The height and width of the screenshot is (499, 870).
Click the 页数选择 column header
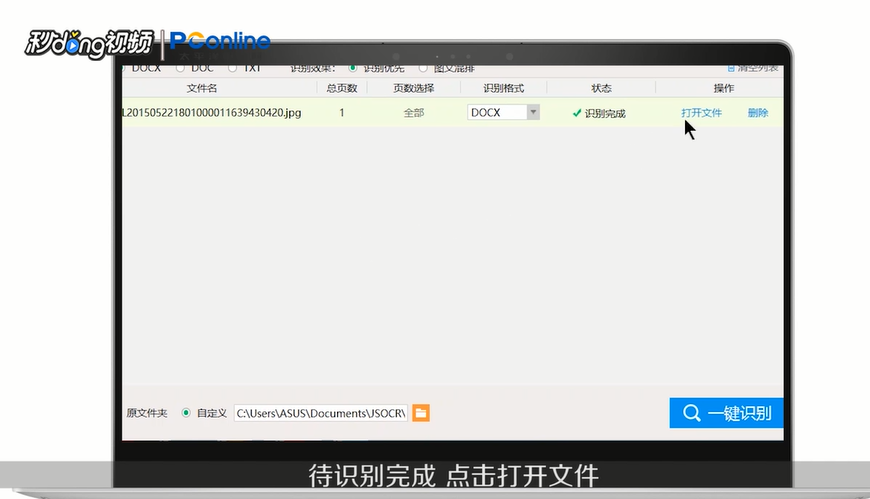(413, 88)
